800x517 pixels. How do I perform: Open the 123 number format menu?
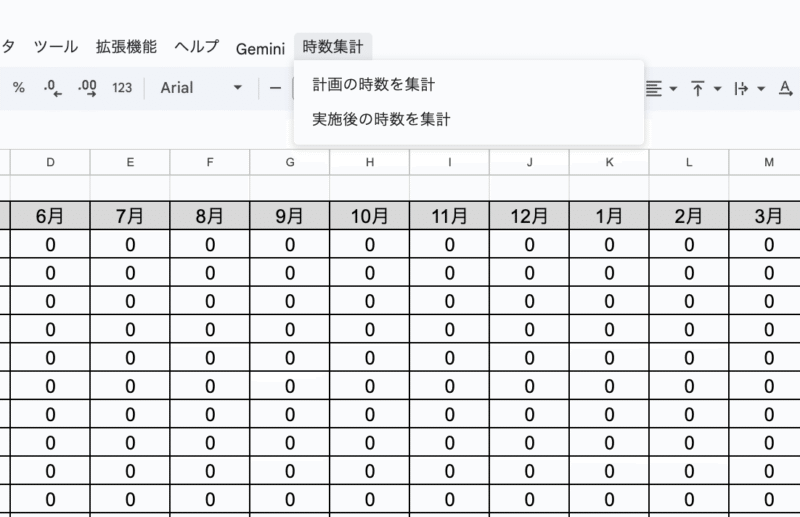point(122,88)
